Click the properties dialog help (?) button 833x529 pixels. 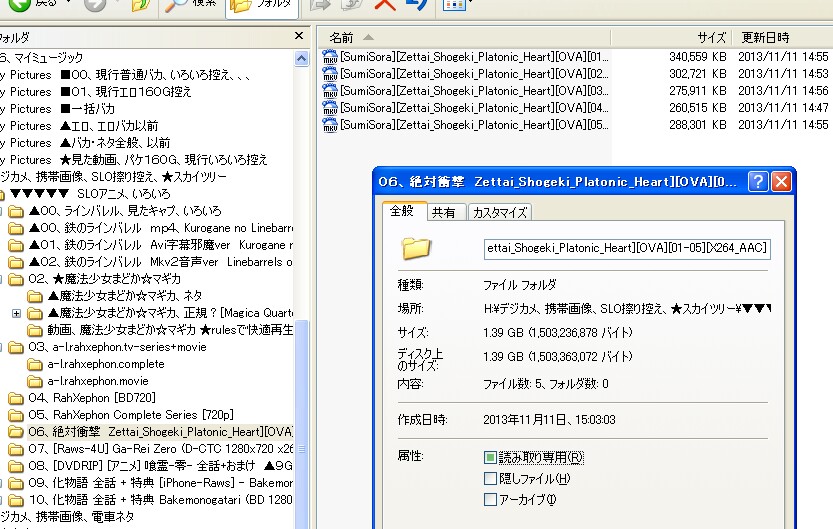pyautogui.click(x=758, y=182)
